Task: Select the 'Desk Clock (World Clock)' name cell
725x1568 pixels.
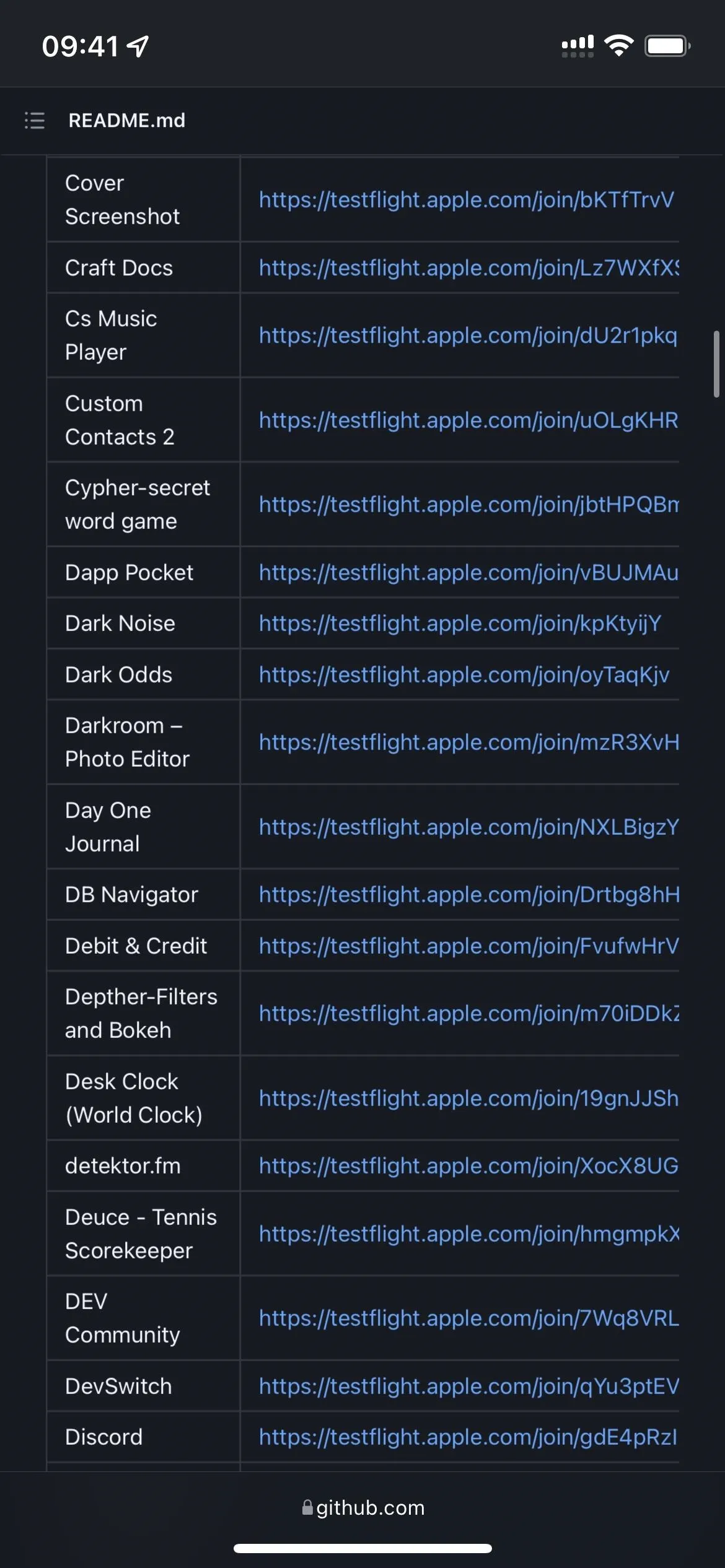Action: [x=143, y=1098]
